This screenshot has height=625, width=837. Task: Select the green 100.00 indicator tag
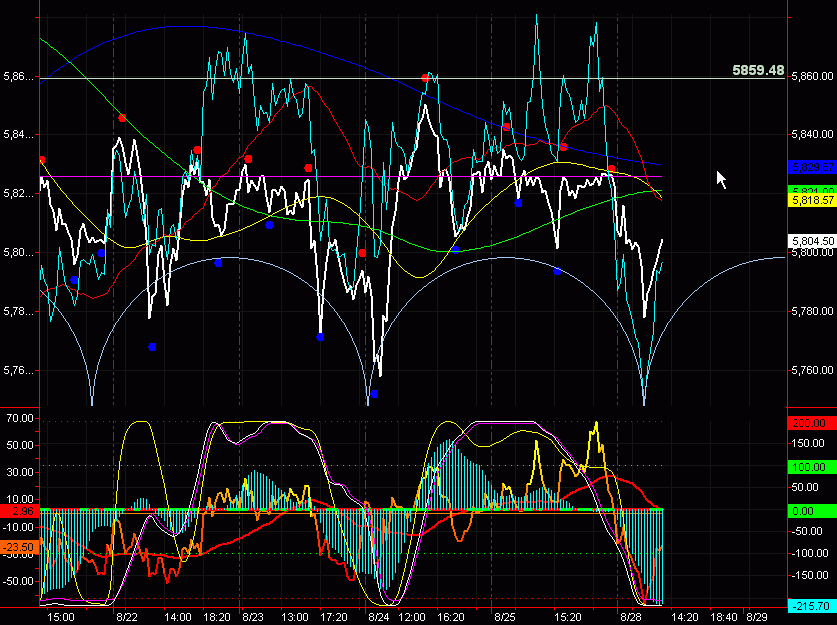(812, 468)
